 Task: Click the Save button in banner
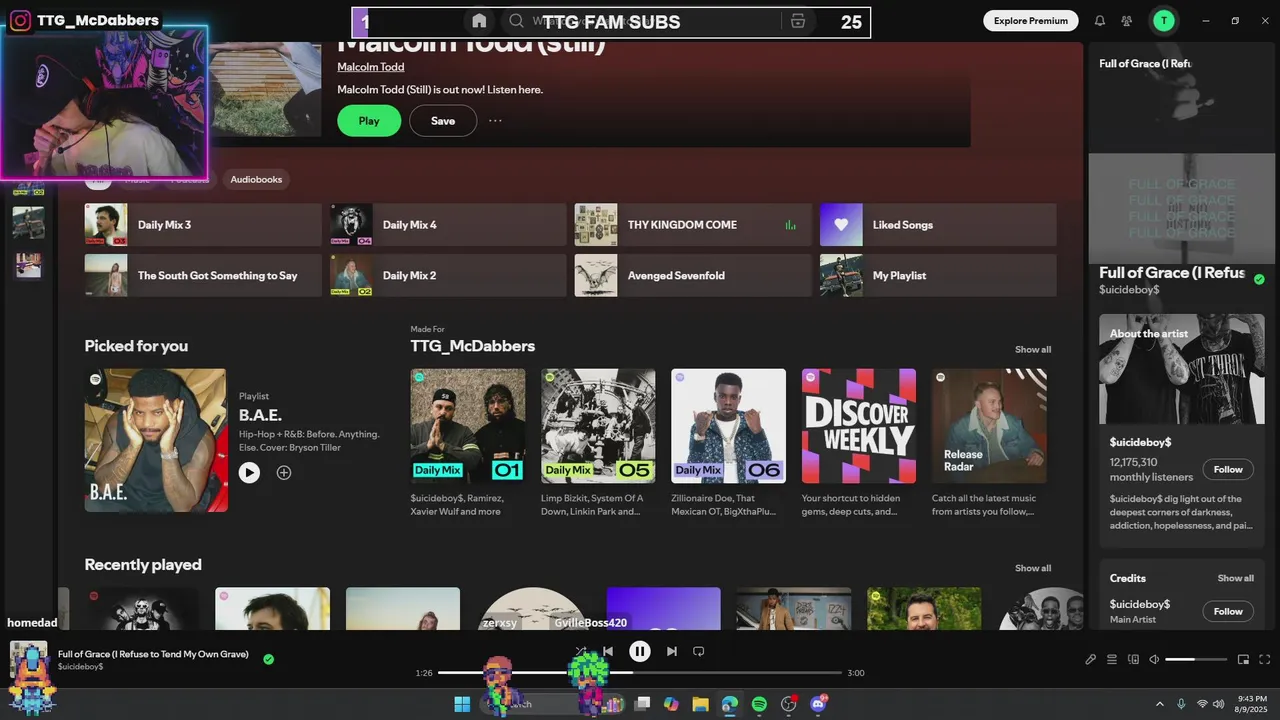click(x=443, y=121)
